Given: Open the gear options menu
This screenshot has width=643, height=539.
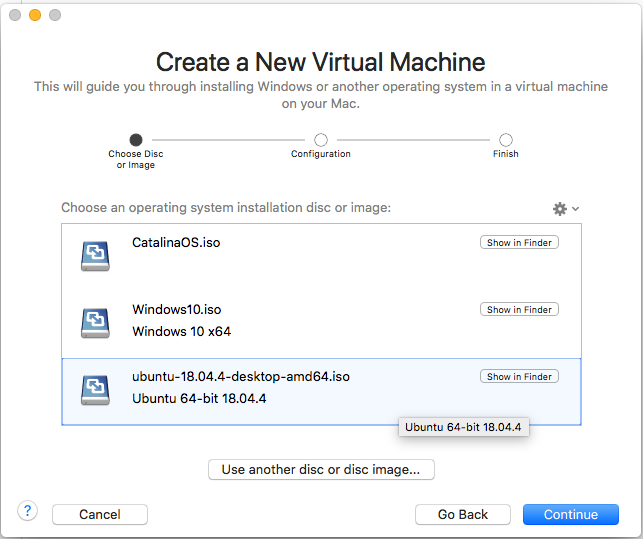Looking at the screenshot, I should point(565,209).
